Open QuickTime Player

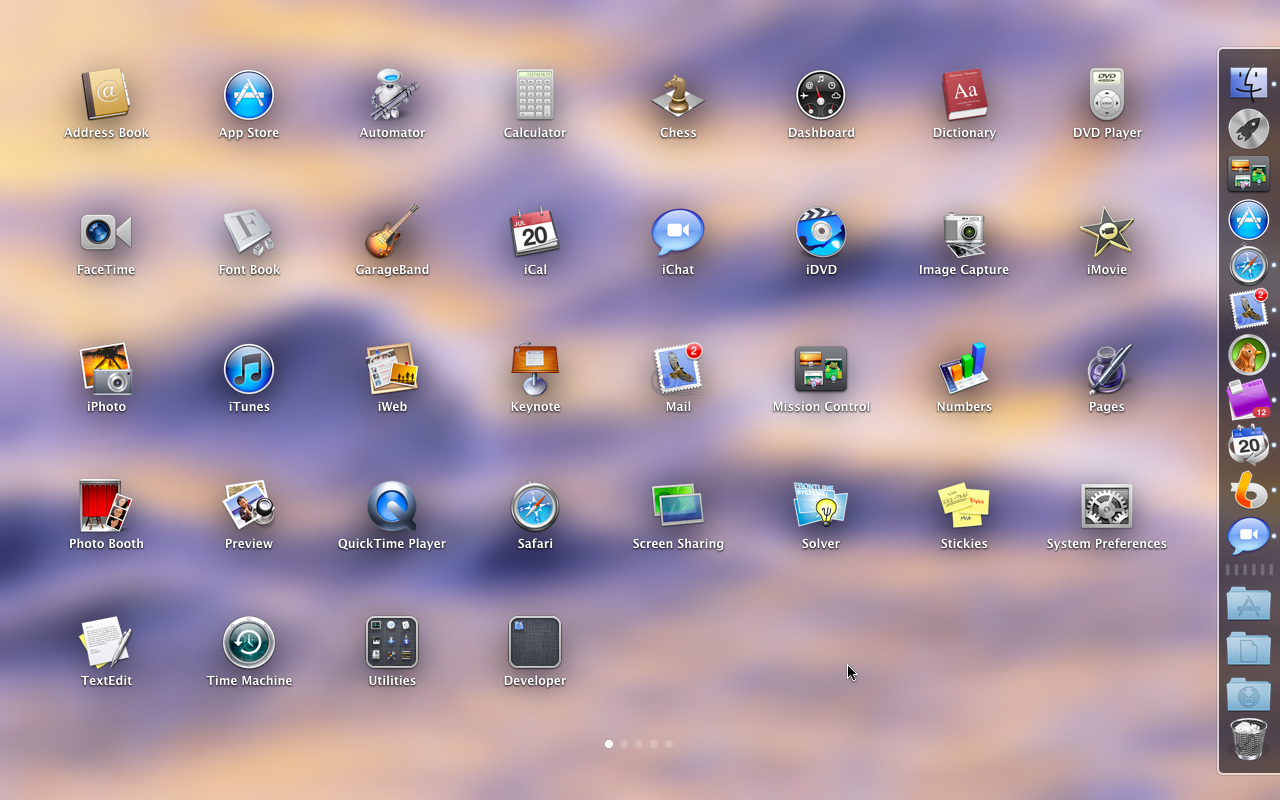point(392,506)
